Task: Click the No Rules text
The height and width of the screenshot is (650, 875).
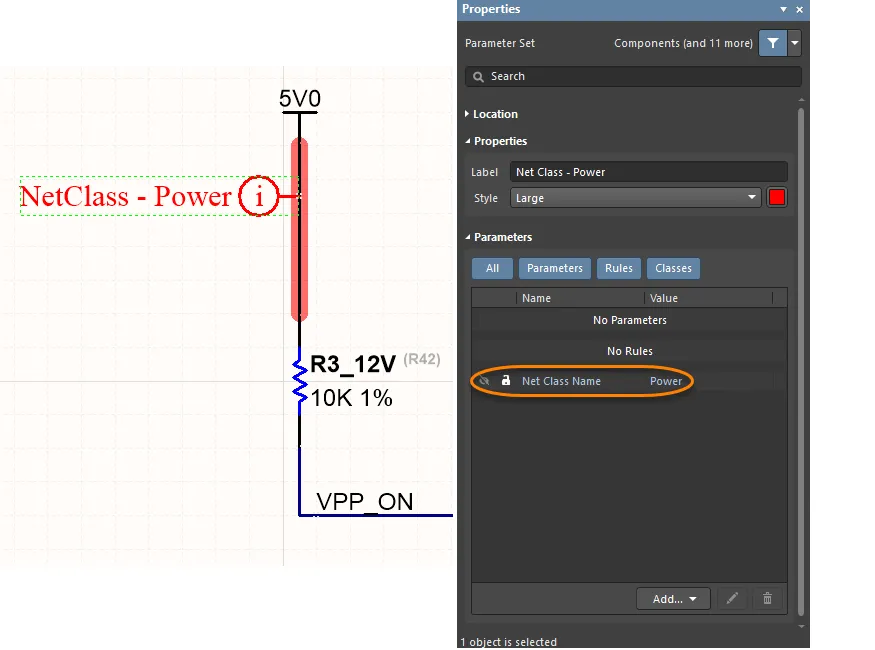Action: [630, 351]
